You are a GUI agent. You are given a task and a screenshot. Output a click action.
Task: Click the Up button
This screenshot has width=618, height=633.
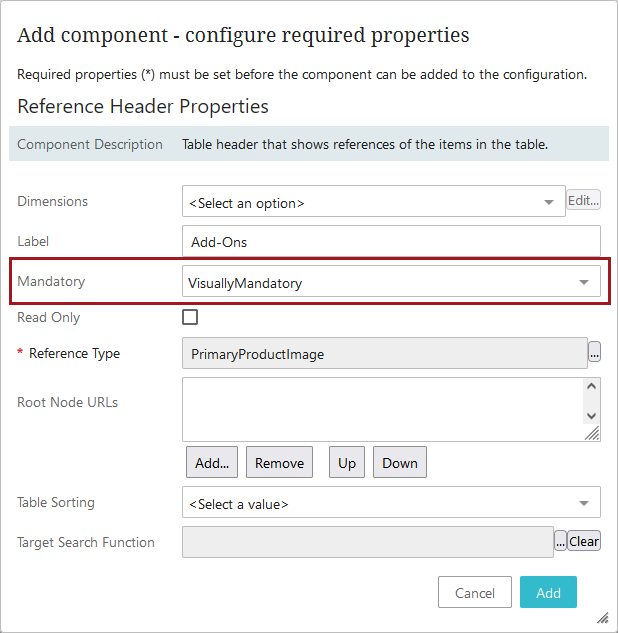346,463
